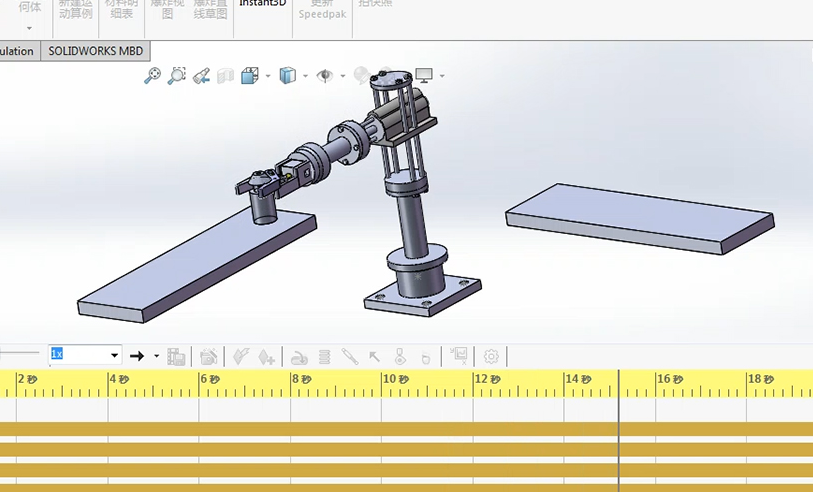Select the Zoom to Area tool
Image resolution: width=813 pixels, height=492 pixels.
pyautogui.click(x=176, y=76)
